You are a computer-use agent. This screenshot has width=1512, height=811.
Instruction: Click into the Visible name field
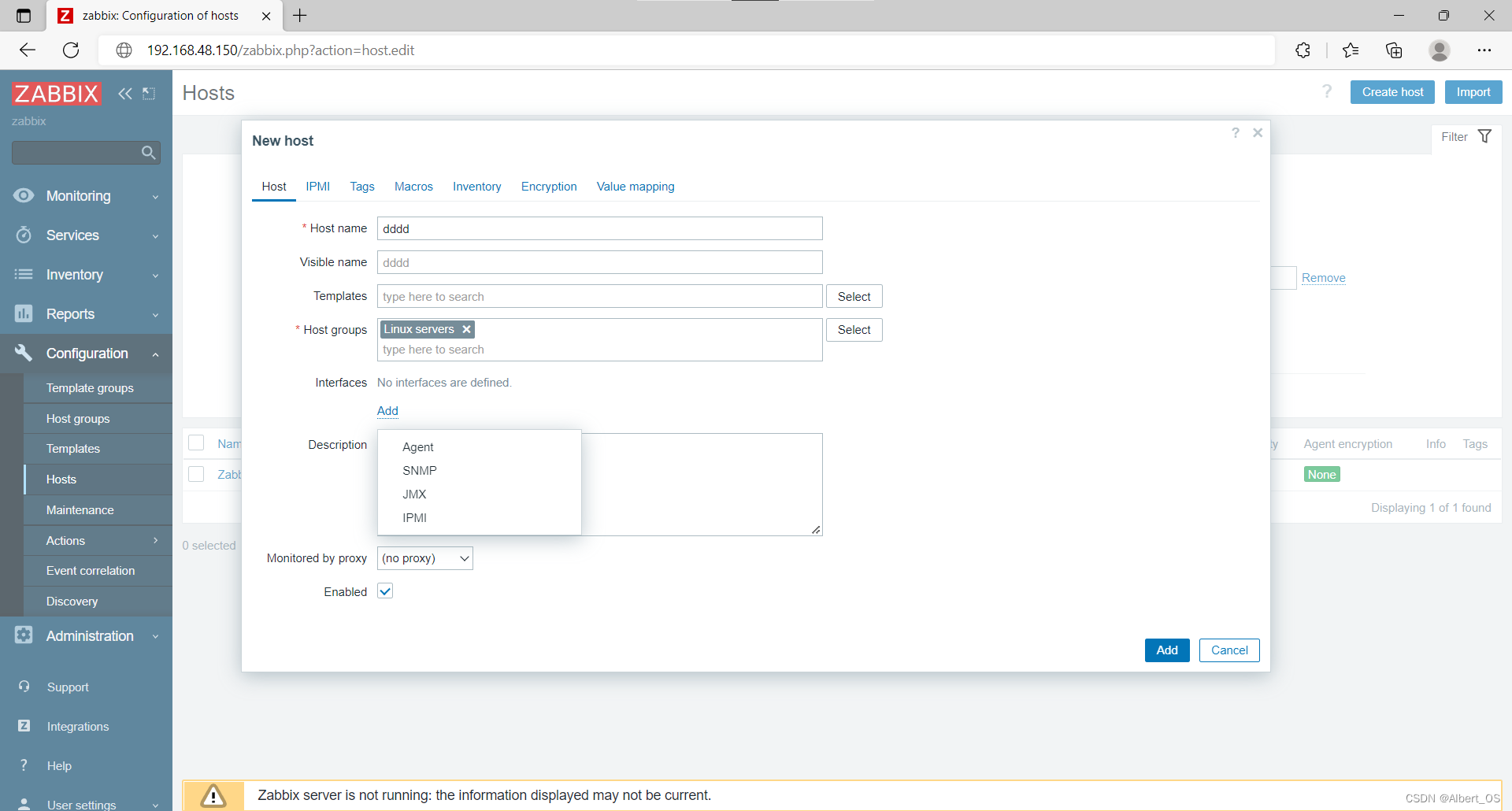pos(600,262)
